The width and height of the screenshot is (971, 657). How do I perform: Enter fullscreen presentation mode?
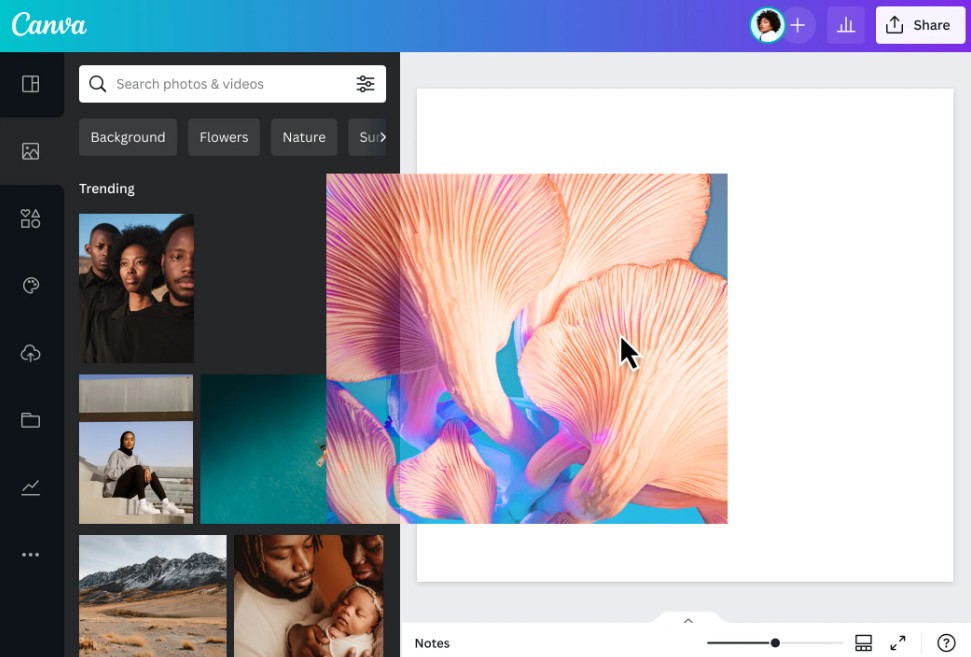pyautogui.click(x=898, y=643)
